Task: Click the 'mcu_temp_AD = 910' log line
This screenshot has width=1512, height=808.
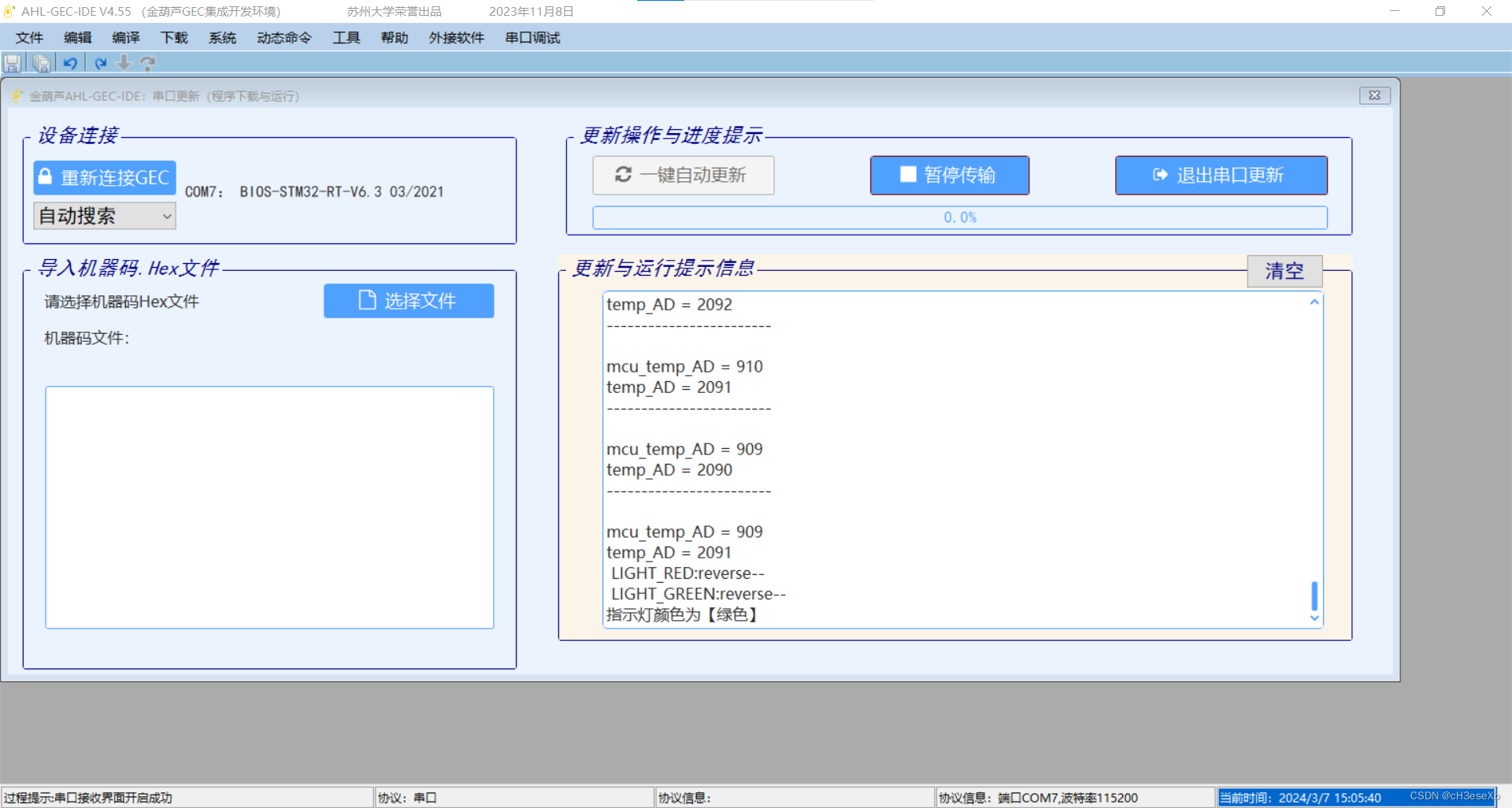Action: (x=684, y=366)
